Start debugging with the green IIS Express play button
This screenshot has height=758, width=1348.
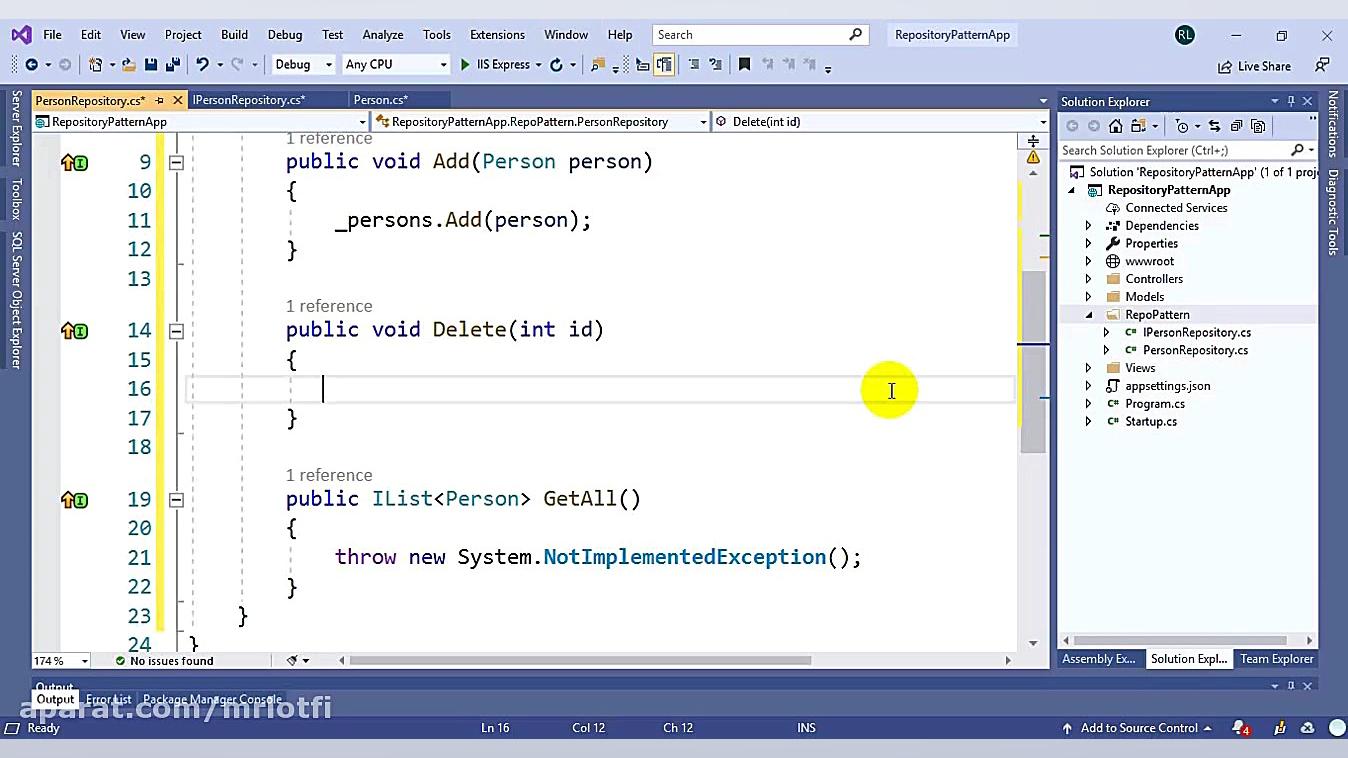coord(465,65)
